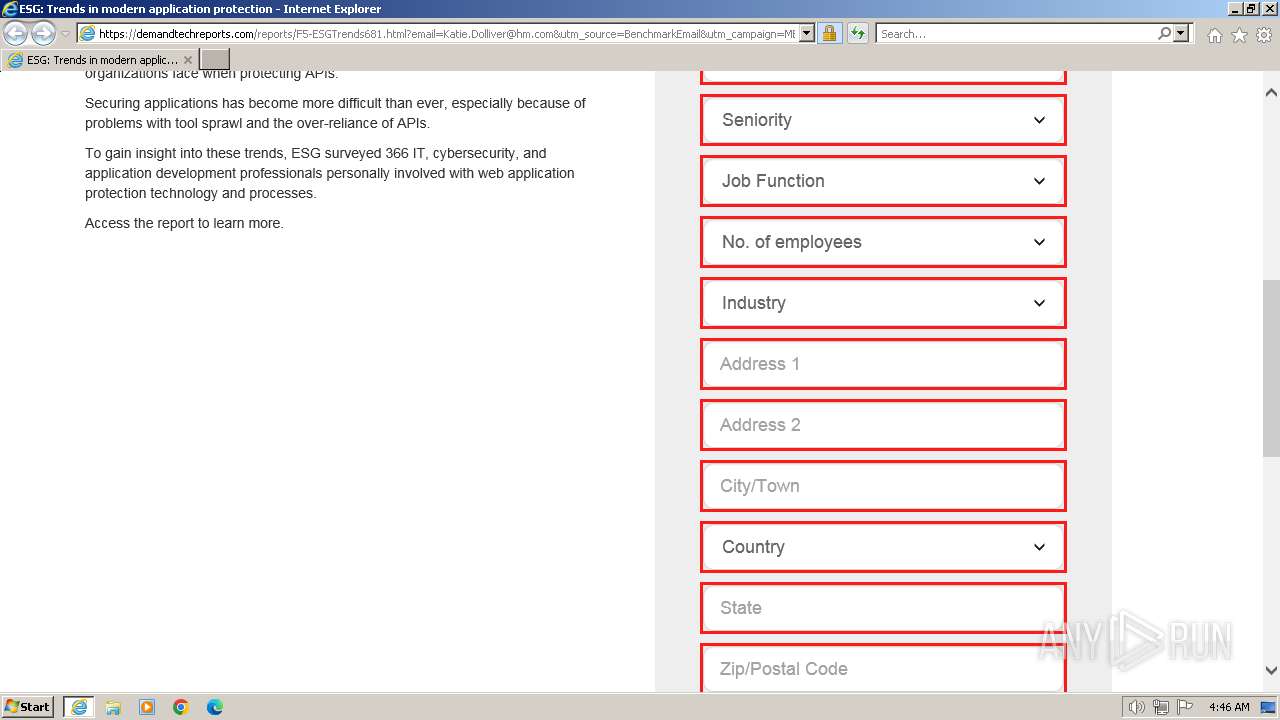Screen dimensions: 1280x720
Task: Click the security lock icon in address bar
Action: 829,34
